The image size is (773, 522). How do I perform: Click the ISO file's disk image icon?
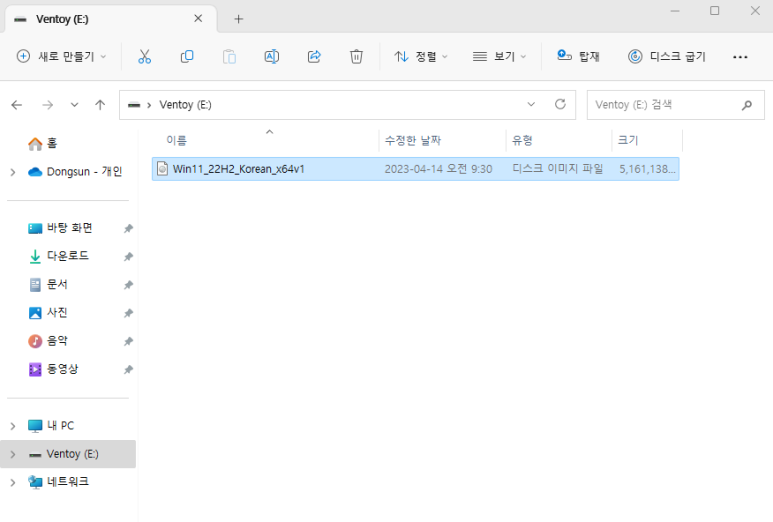[162, 169]
